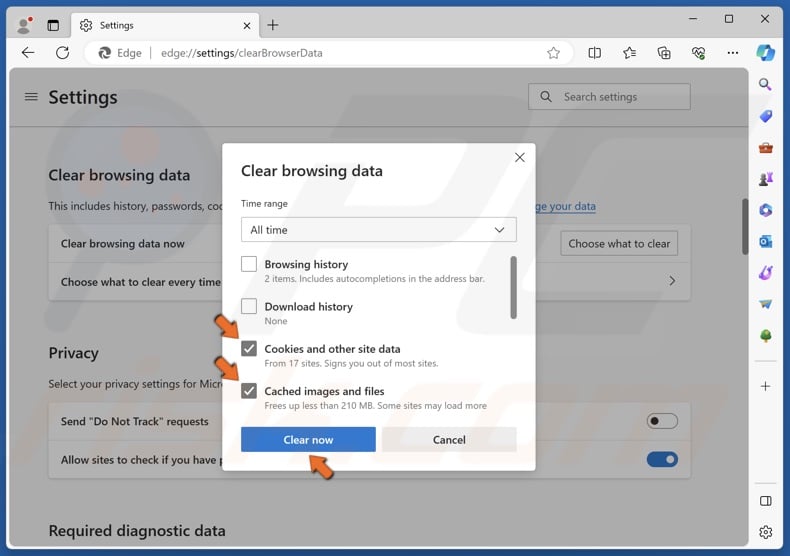Close the Settings tab
The height and width of the screenshot is (556, 790).
click(x=247, y=26)
